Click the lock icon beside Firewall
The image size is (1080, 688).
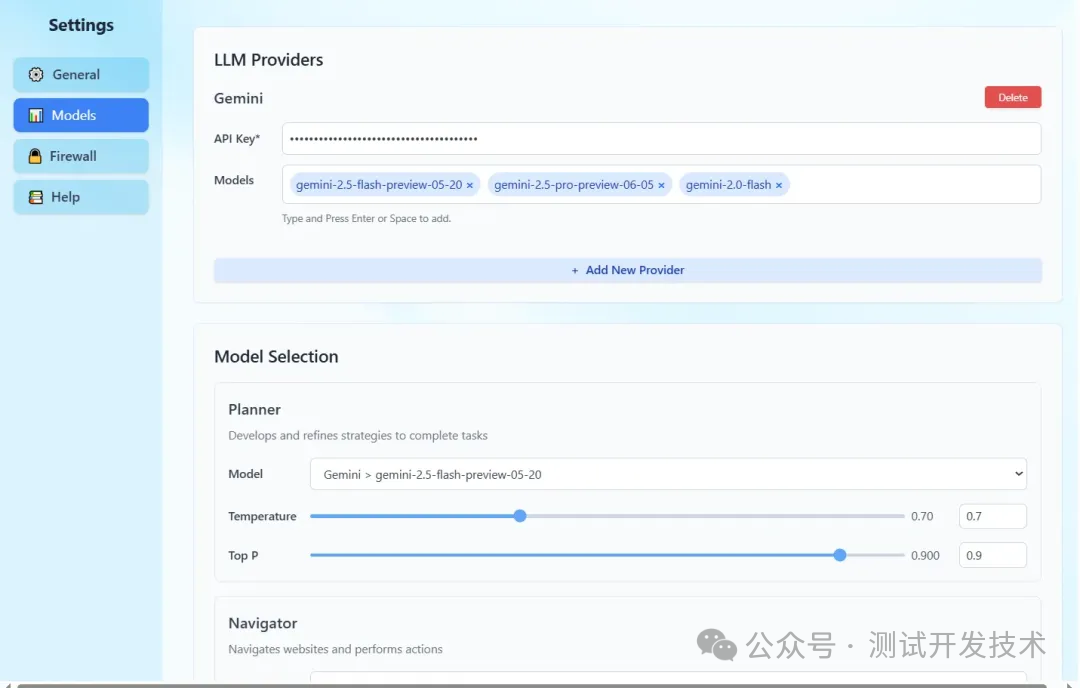click(35, 156)
